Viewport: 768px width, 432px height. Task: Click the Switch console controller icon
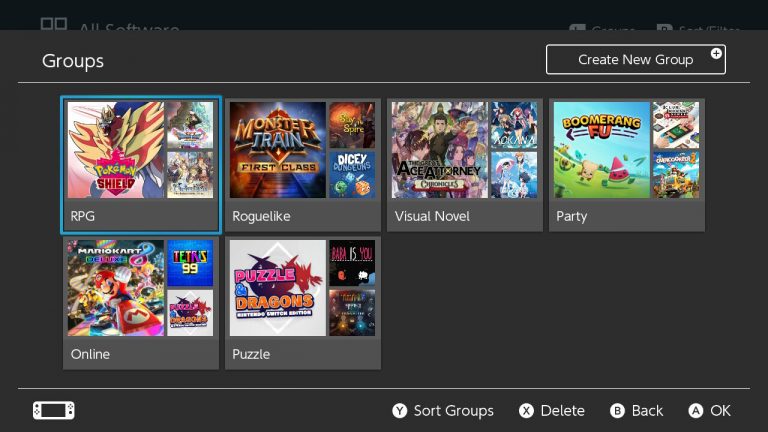pos(54,410)
